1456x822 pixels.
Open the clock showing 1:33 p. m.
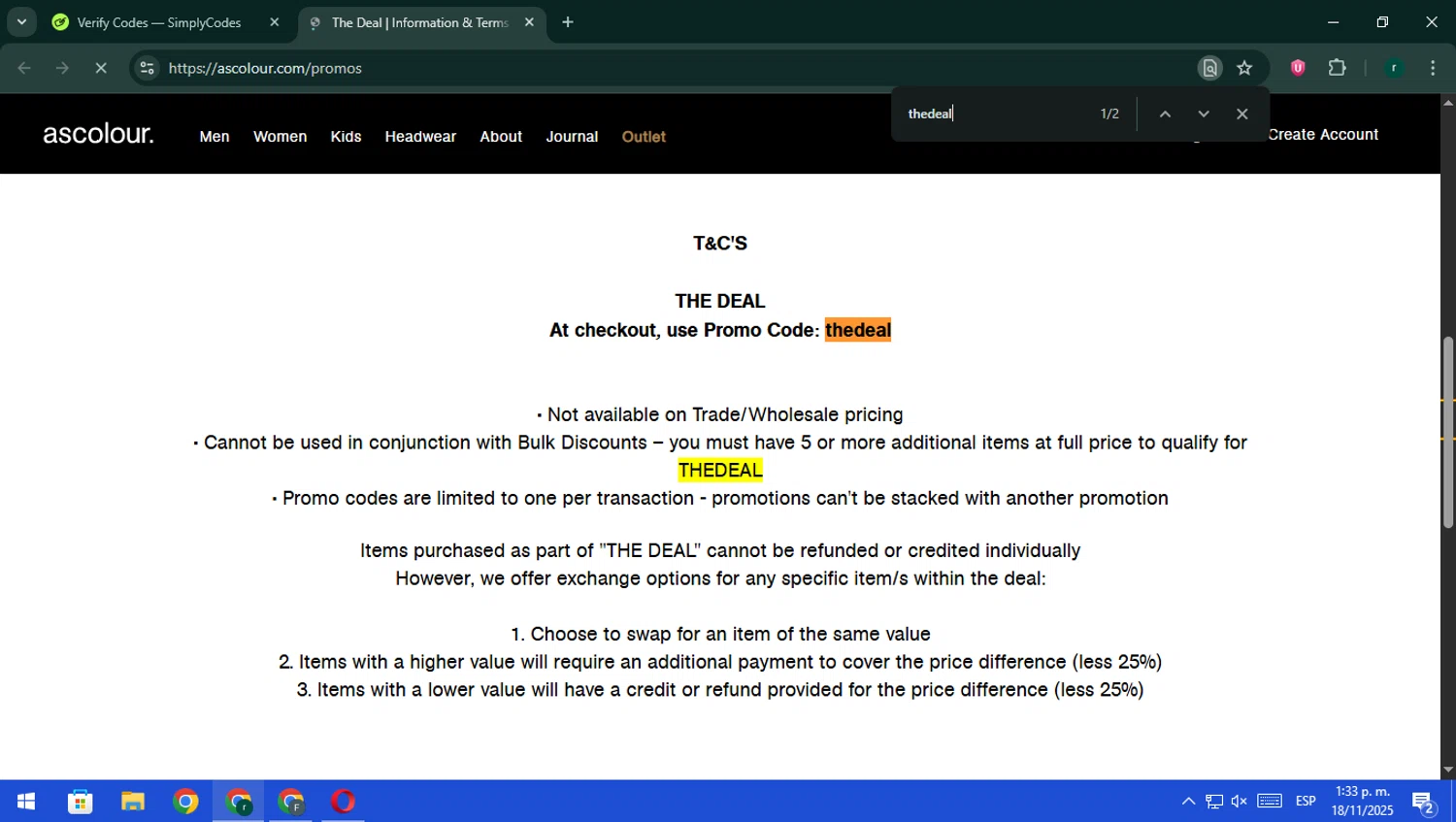(x=1362, y=802)
